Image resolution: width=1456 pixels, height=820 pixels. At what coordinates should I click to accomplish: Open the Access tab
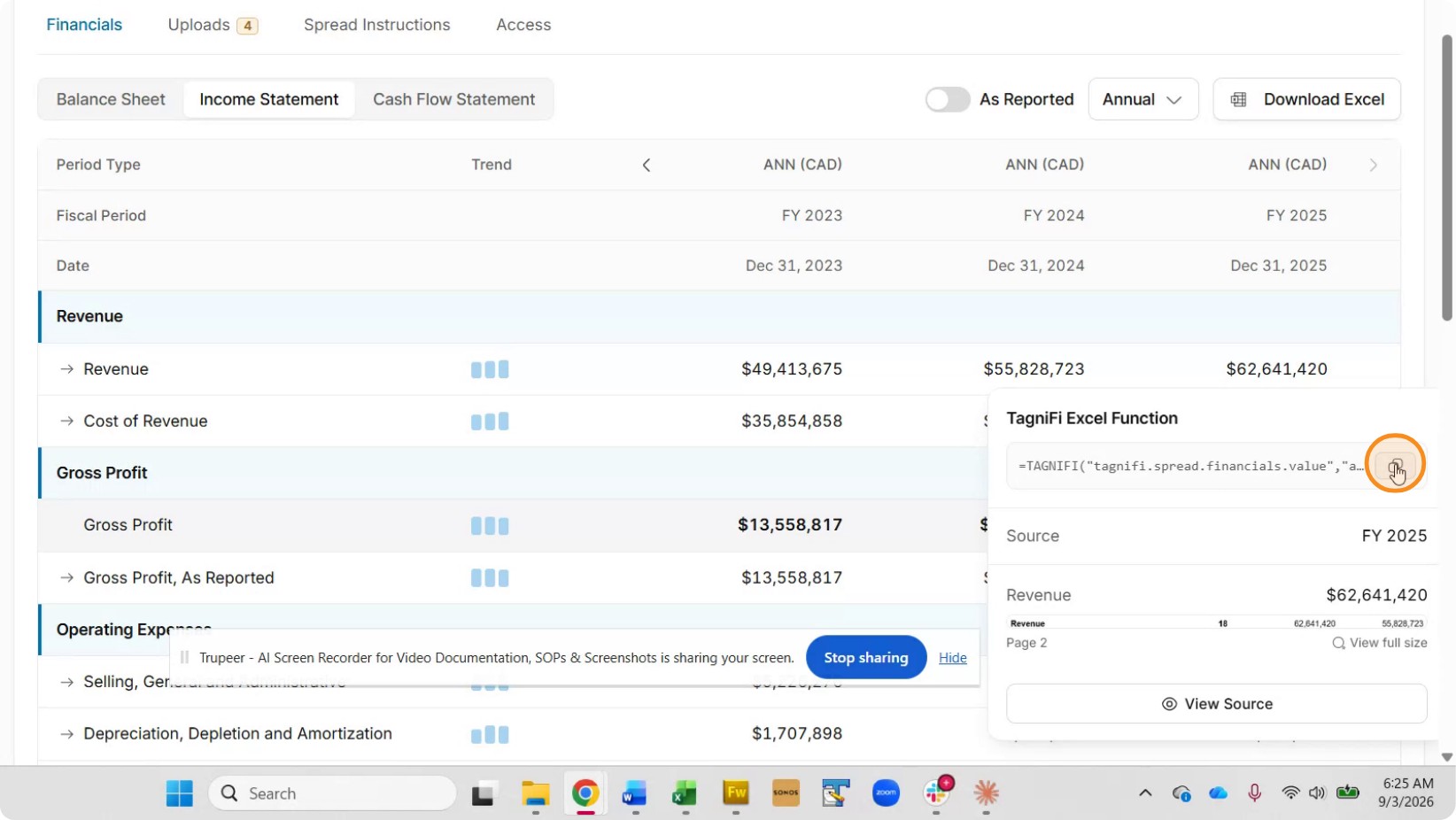(523, 25)
